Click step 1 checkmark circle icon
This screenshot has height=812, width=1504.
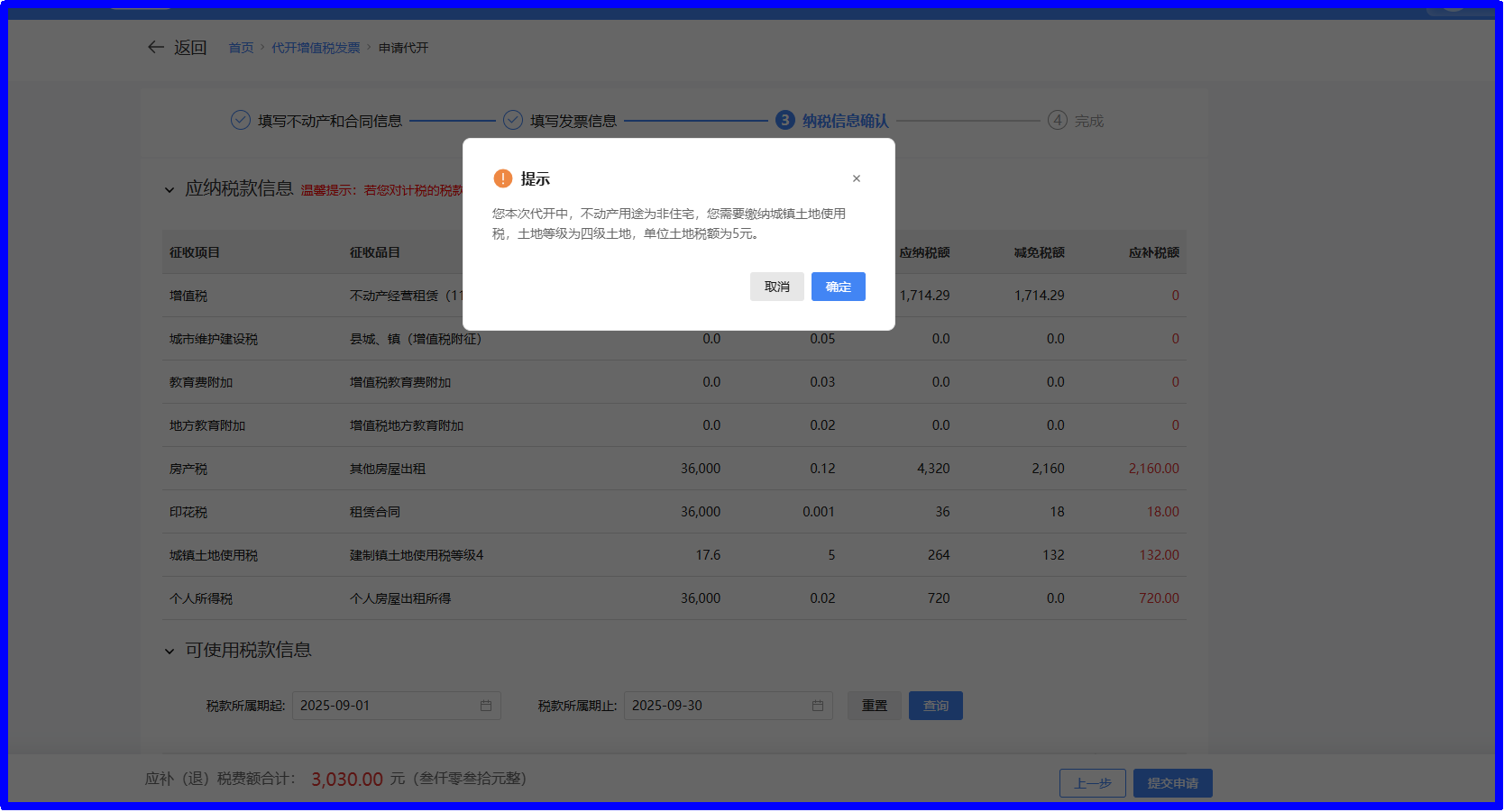(x=241, y=120)
